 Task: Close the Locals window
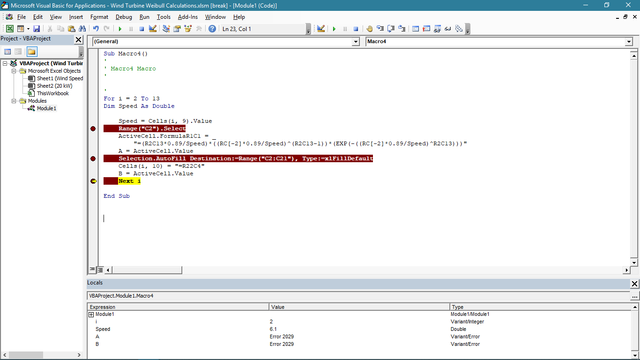pos(634,283)
